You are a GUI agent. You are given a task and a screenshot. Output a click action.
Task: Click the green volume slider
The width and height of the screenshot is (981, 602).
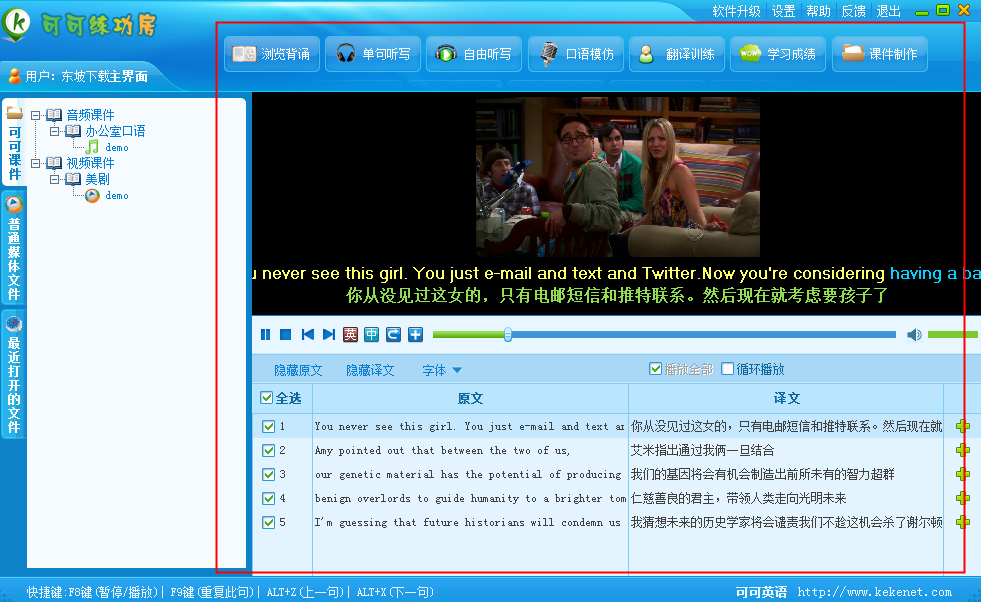point(952,335)
